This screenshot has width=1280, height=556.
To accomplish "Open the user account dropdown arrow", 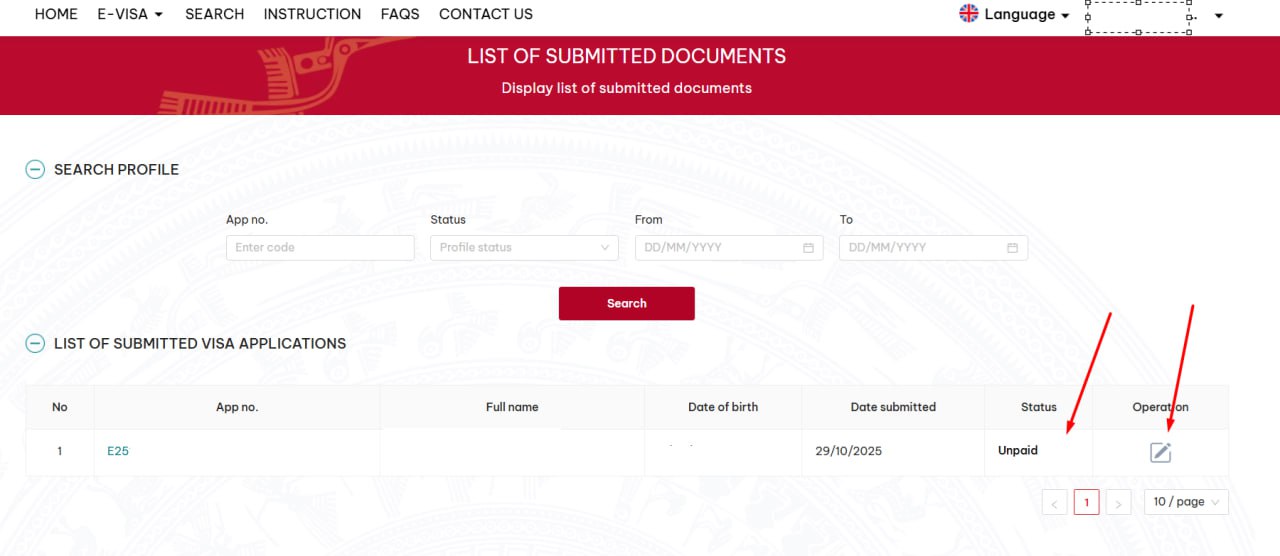I will (x=1218, y=16).
